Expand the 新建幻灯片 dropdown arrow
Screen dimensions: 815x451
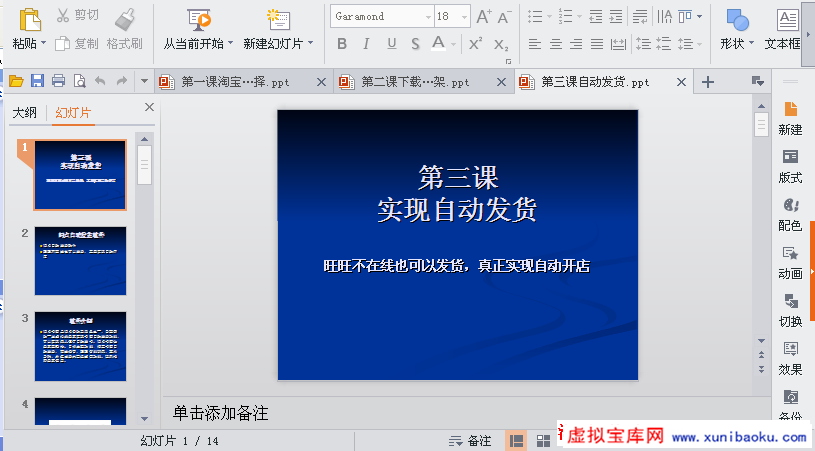point(311,44)
